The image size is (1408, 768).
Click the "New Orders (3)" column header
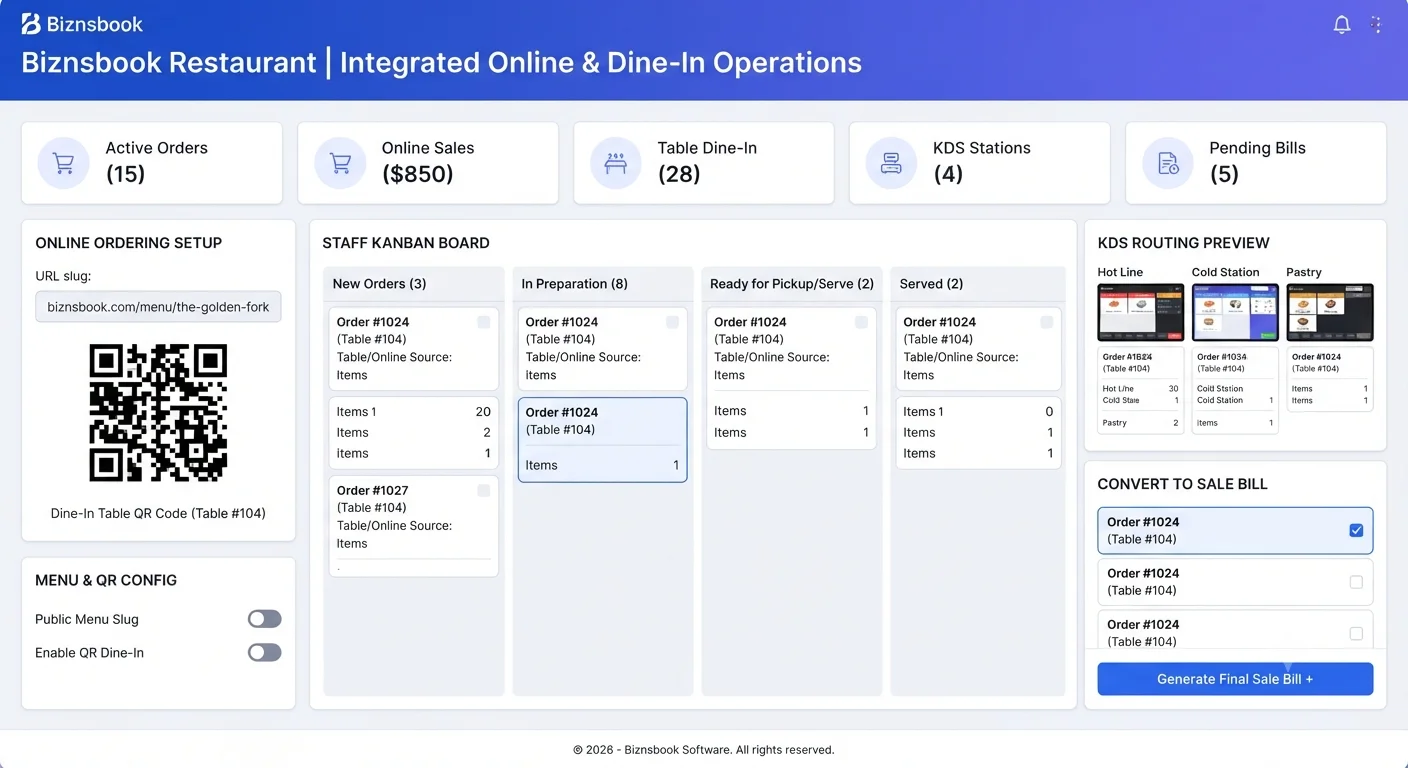(380, 284)
